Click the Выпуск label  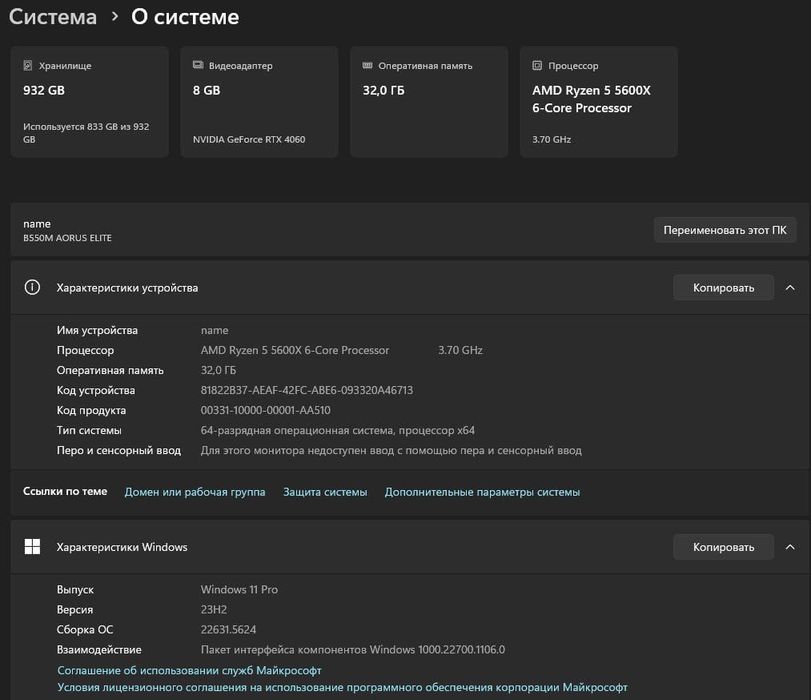click(75, 589)
